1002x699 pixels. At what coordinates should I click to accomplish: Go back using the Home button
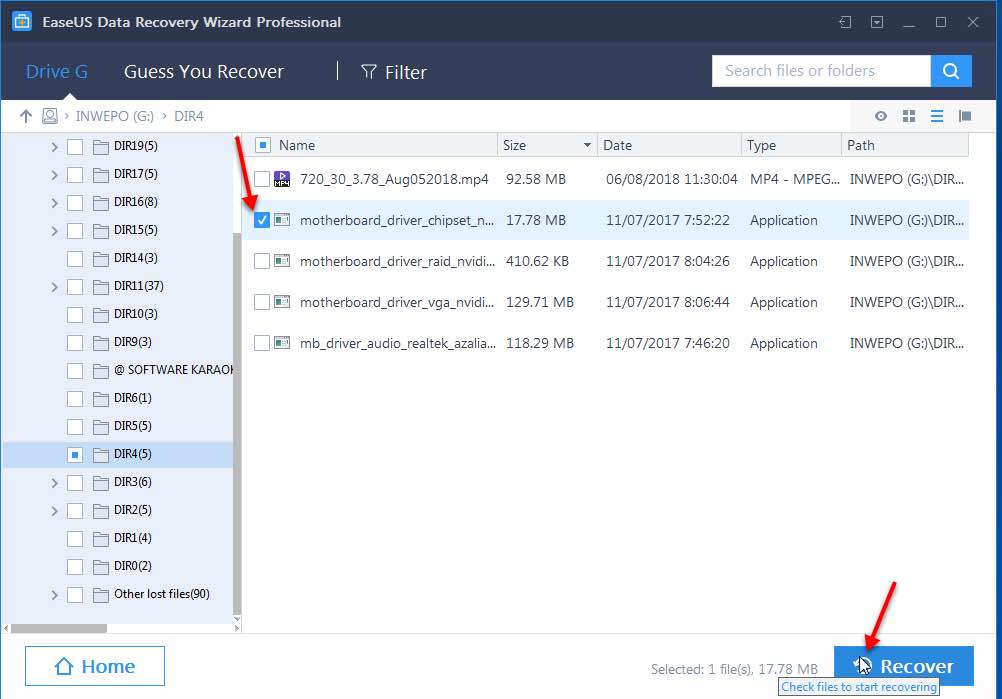(95, 666)
